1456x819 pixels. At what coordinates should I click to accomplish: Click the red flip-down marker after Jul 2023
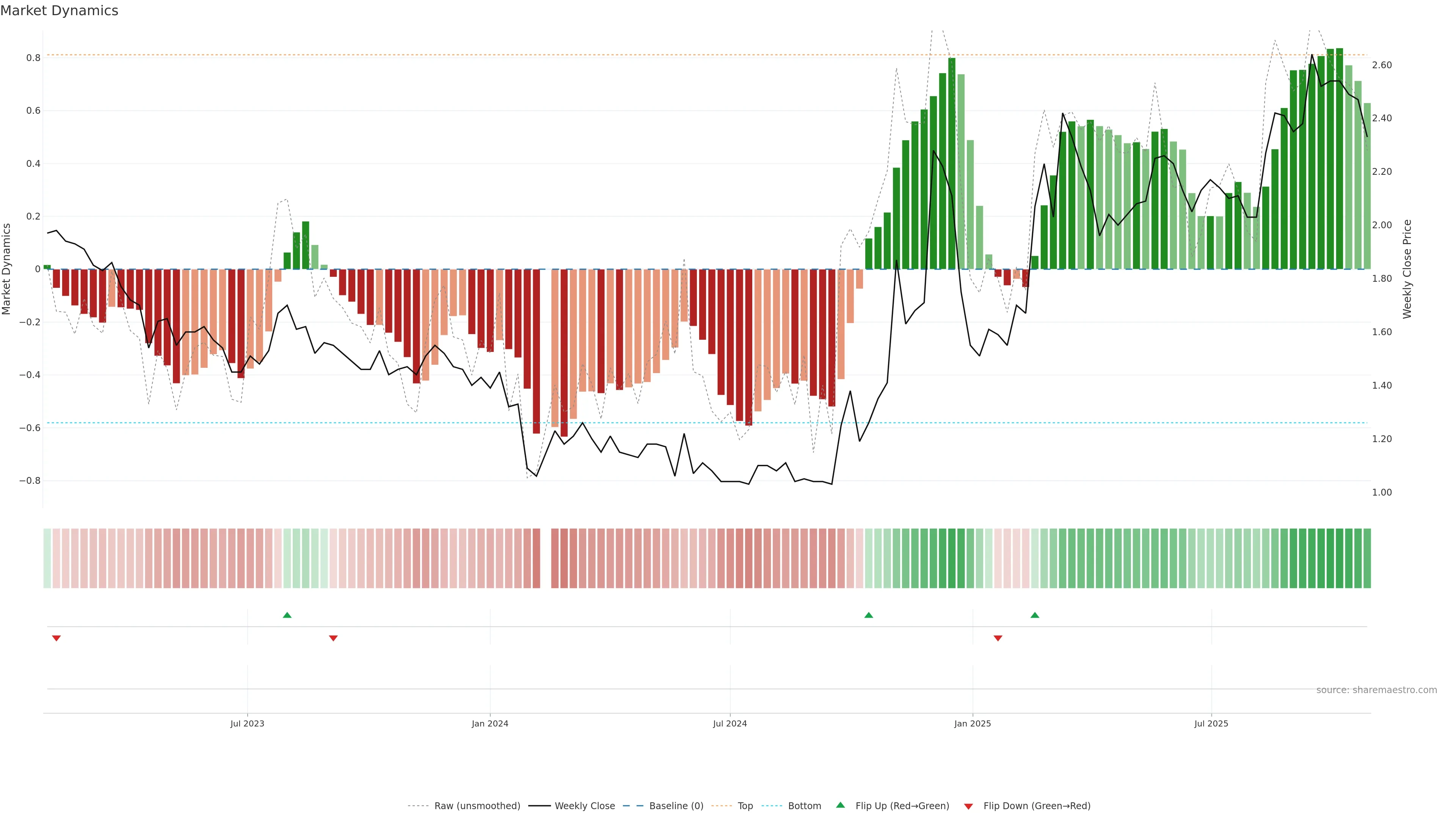coord(334,638)
